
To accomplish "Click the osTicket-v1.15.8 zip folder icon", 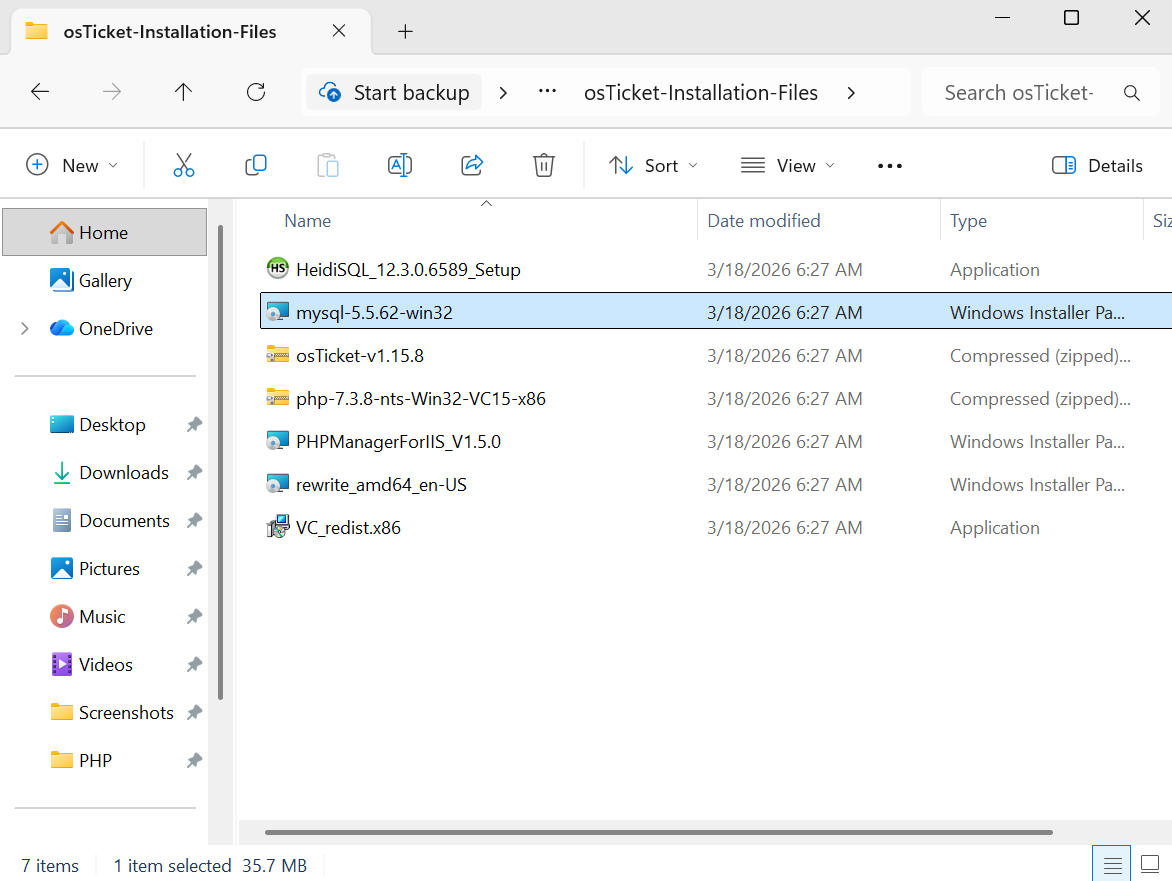I will click(277, 354).
